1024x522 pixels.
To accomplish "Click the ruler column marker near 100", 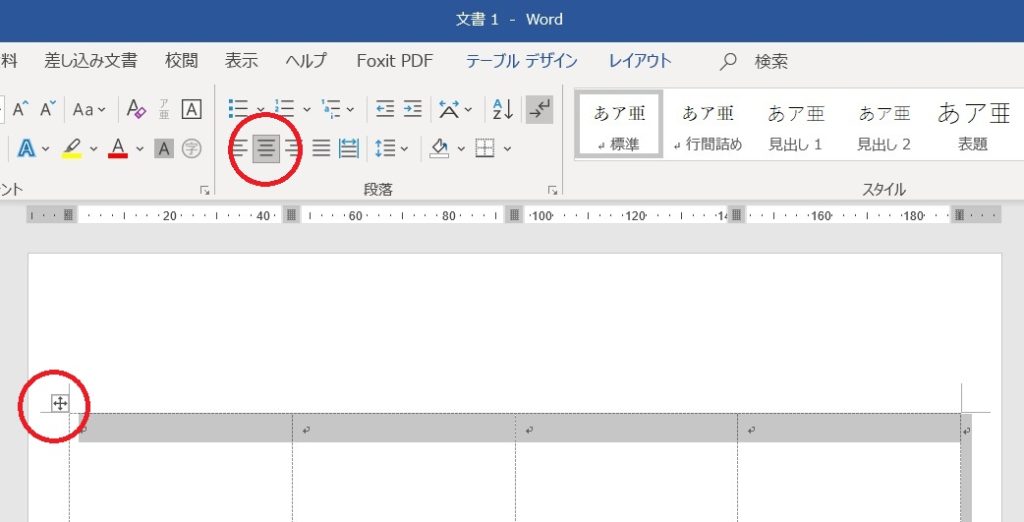I will pyautogui.click(x=515, y=215).
